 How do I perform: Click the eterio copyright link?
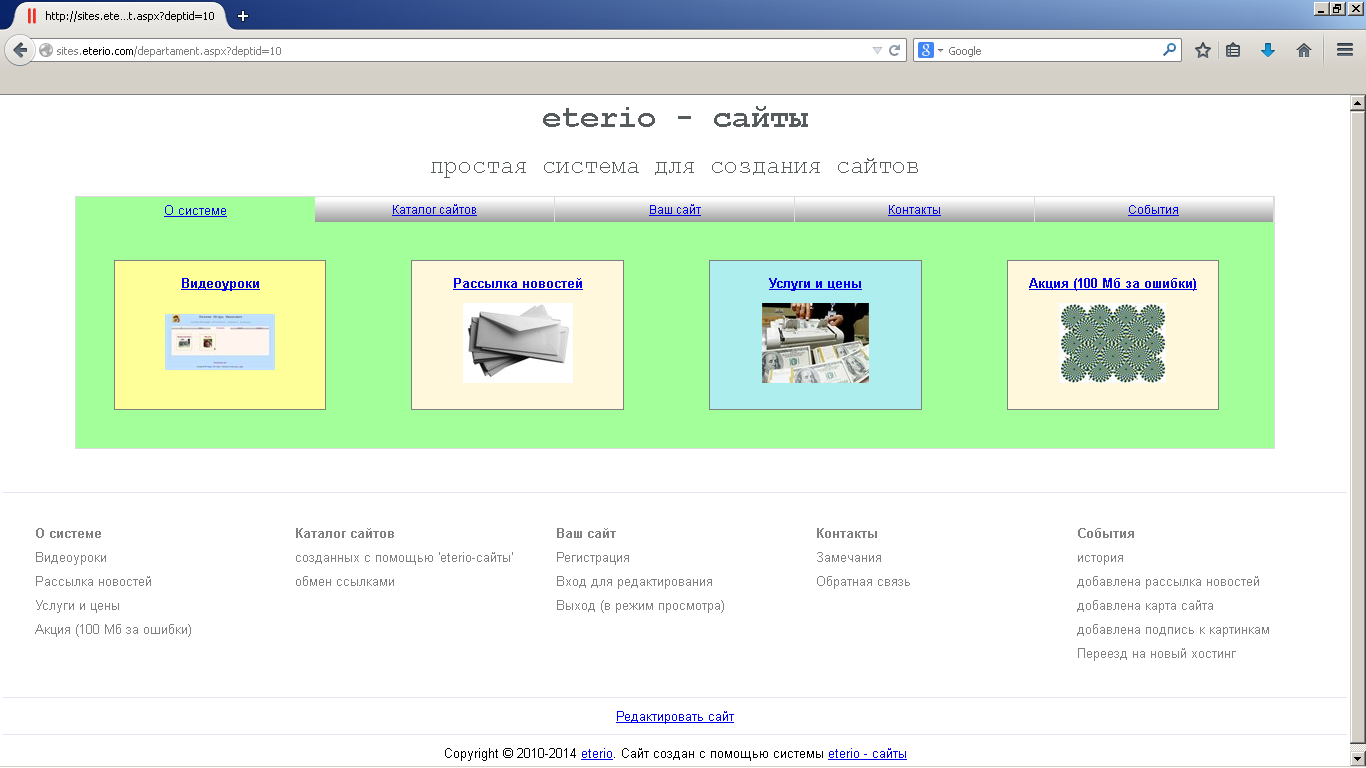click(x=597, y=754)
